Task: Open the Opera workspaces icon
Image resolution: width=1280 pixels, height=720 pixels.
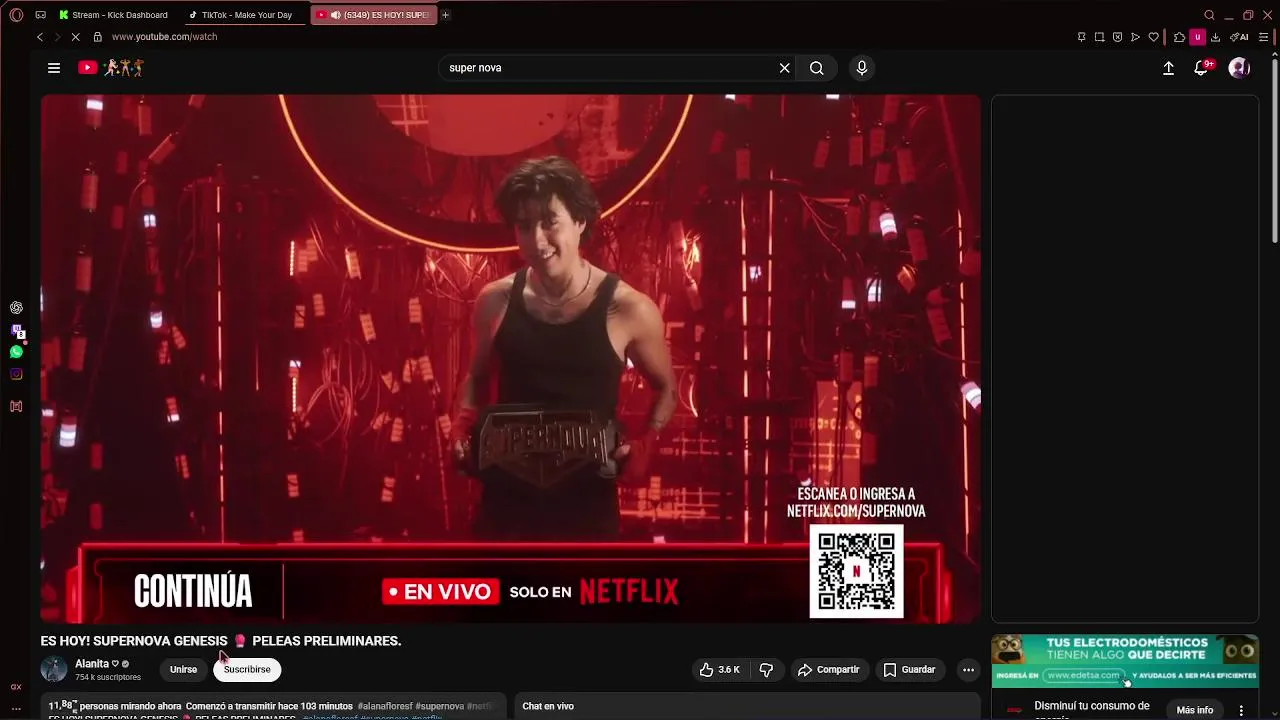Action: tap(40, 15)
